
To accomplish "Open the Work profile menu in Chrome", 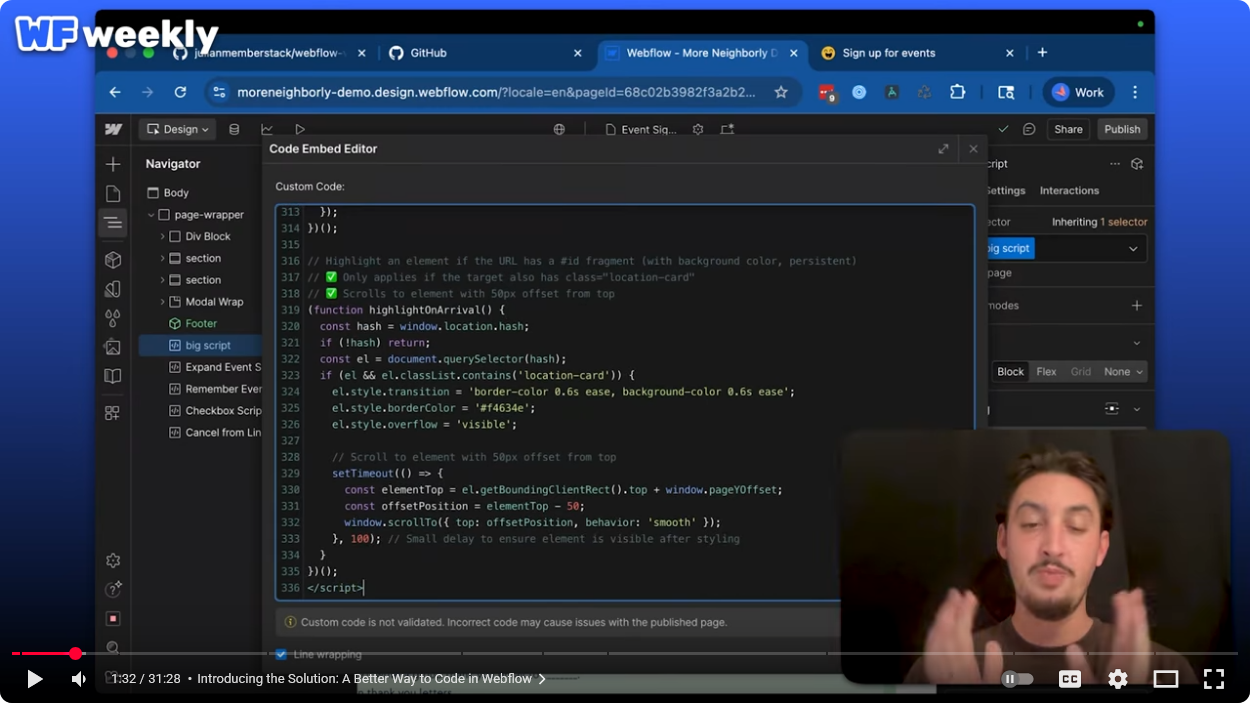I will 1078,92.
